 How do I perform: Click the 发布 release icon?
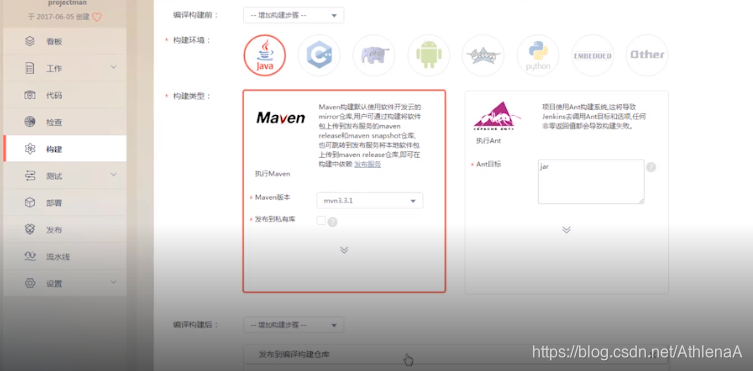[30, 229]
